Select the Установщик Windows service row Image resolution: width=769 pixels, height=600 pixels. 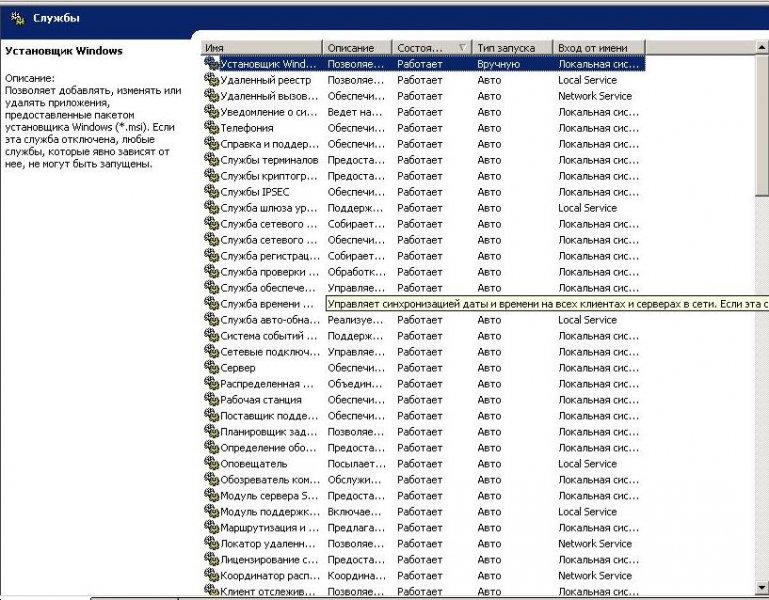268,64
